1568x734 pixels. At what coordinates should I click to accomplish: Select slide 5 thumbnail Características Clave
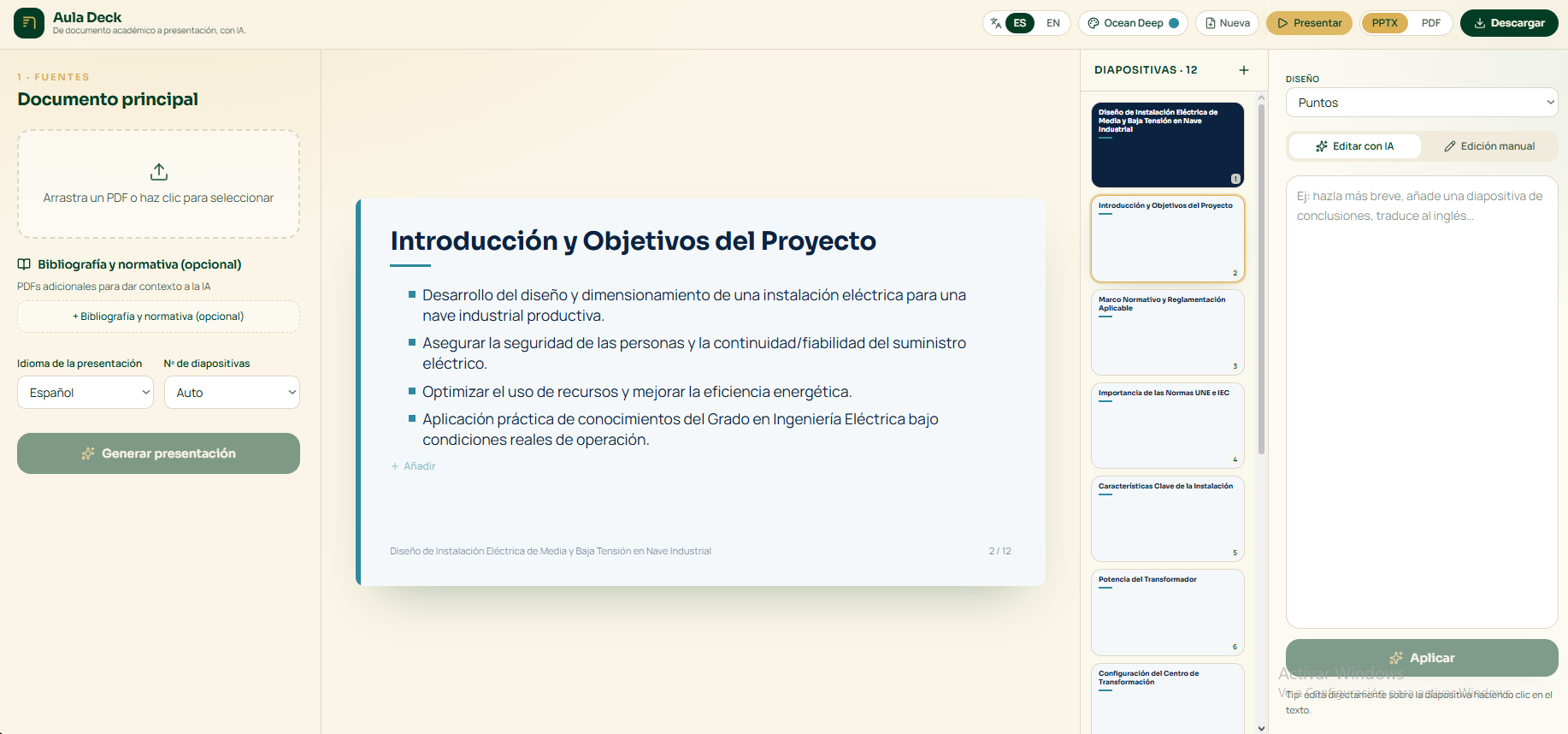pyautogui.click(x=1168, y=518)
